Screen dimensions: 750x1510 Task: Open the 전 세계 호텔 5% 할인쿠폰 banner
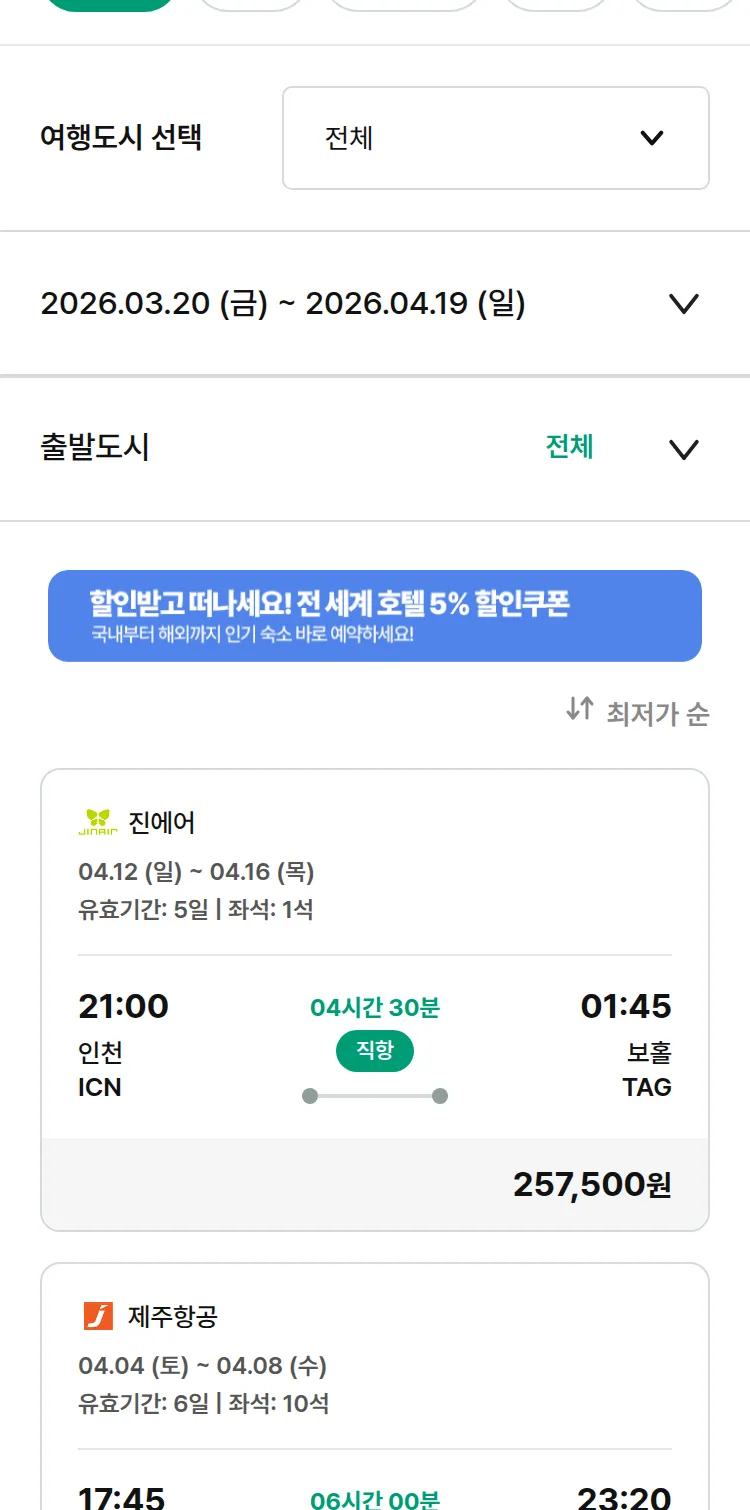375,616
